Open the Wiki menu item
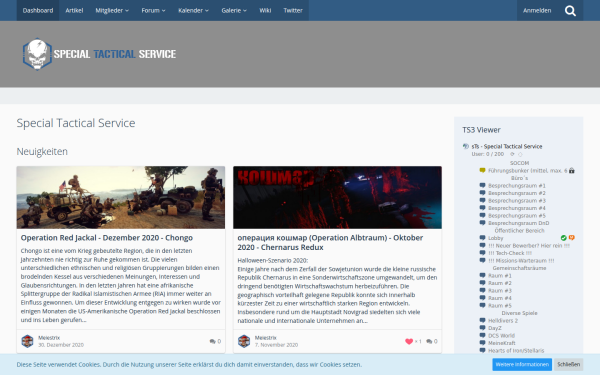 265,10
